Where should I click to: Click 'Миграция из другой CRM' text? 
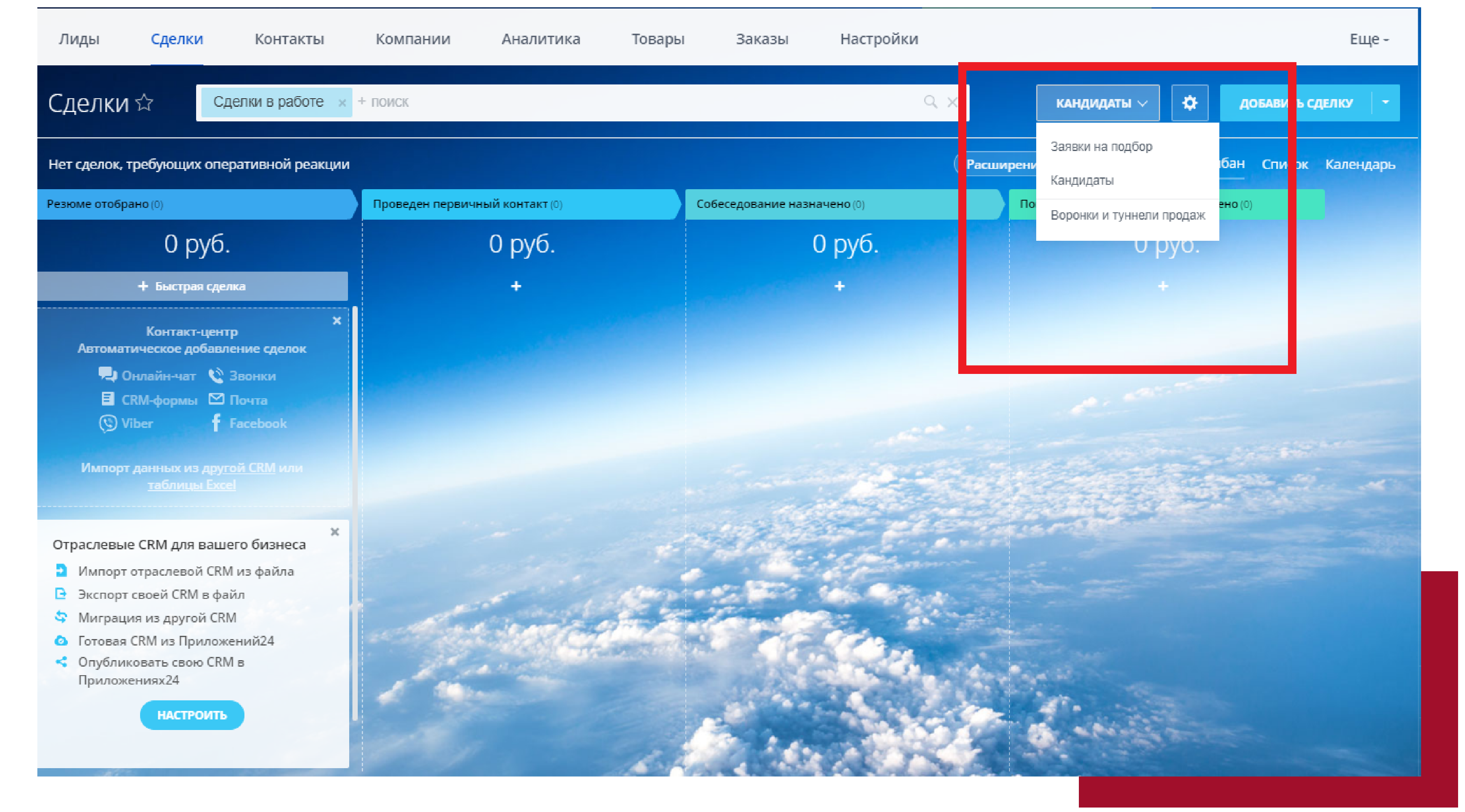coord(157,618)
